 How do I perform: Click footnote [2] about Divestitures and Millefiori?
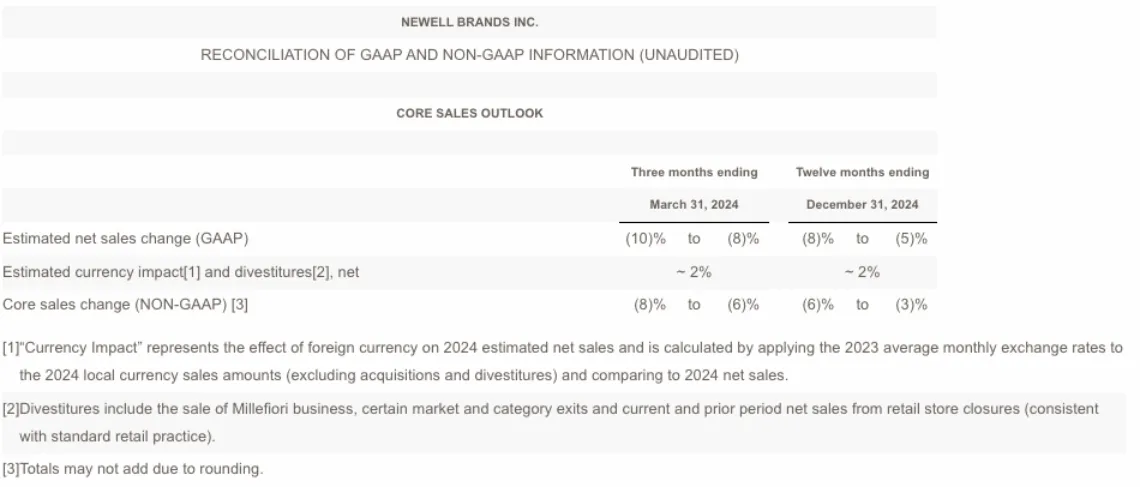tap(550, 410)
